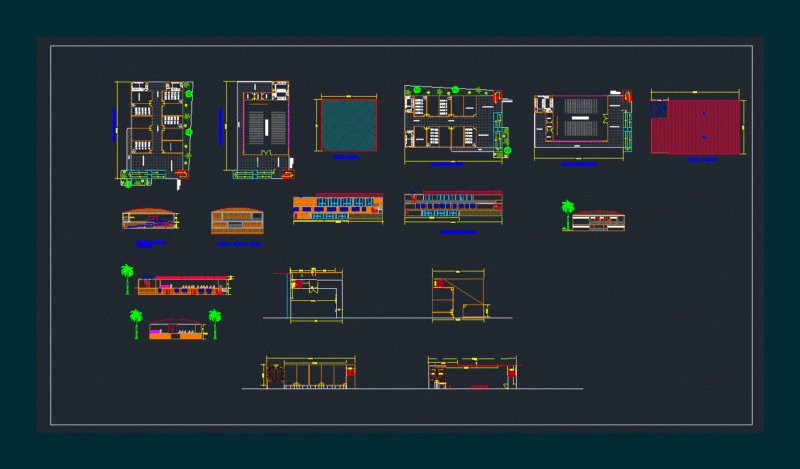This screenshot has width=800, height=469.
Task: Select the vertical classroom floor plan with plants
Action: (x=154, y=134)
